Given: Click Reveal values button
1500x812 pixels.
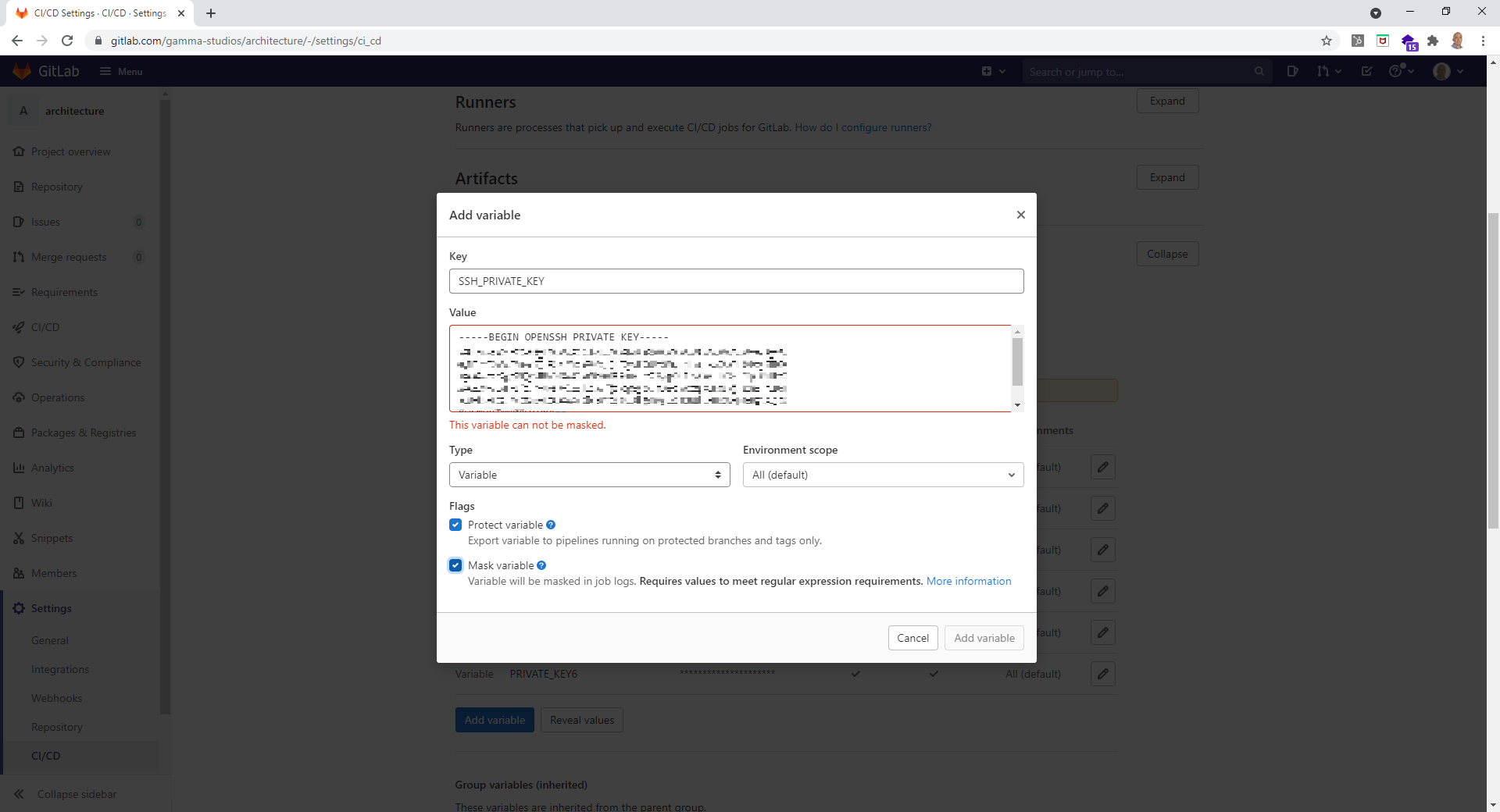Looking at the screenshot, I should point(582,720).
